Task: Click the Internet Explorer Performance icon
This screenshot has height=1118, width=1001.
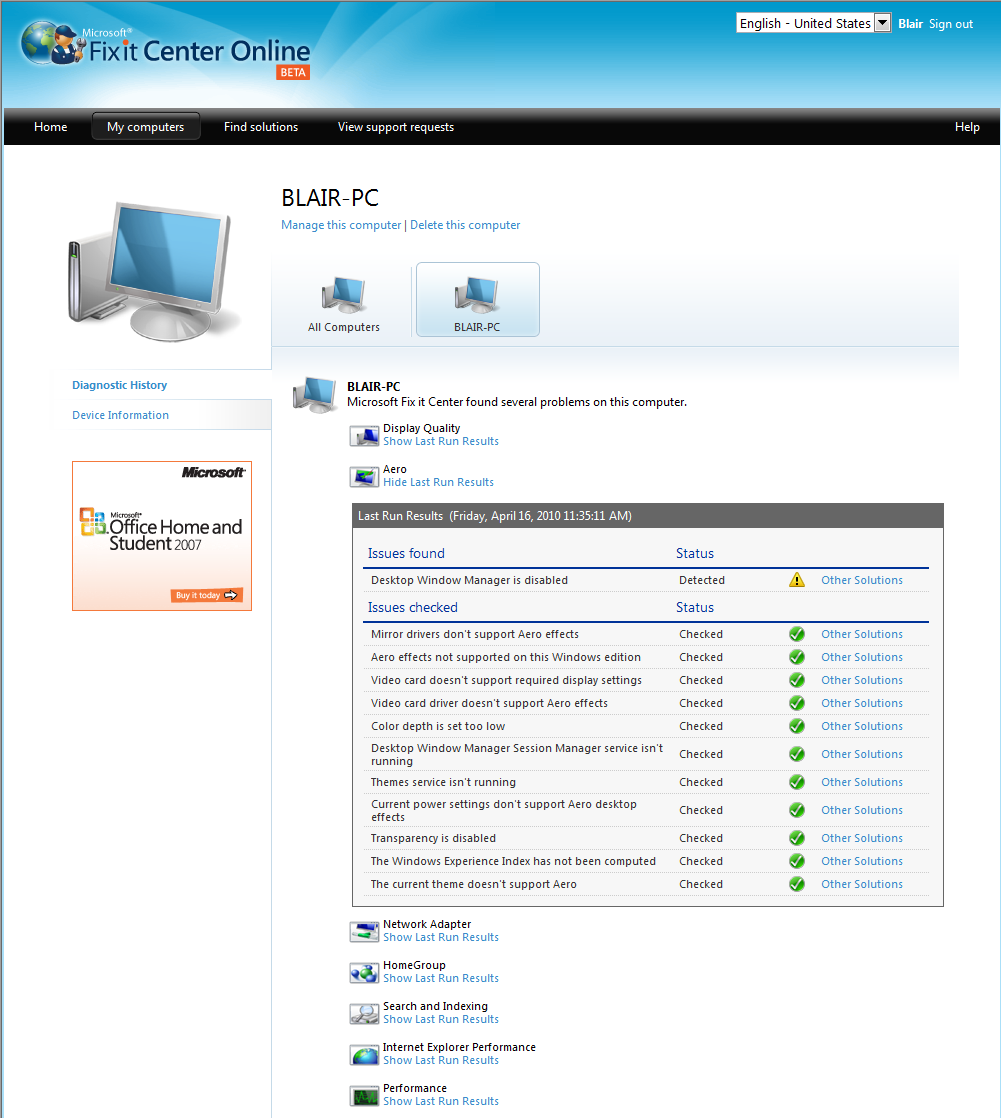Action: coord(364,1055)
